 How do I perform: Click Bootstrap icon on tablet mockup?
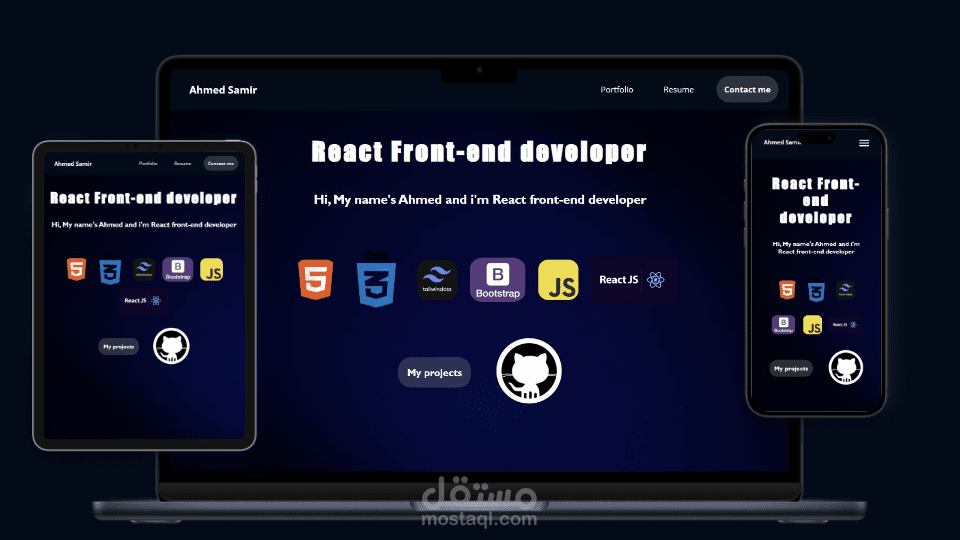coord(178,269)
